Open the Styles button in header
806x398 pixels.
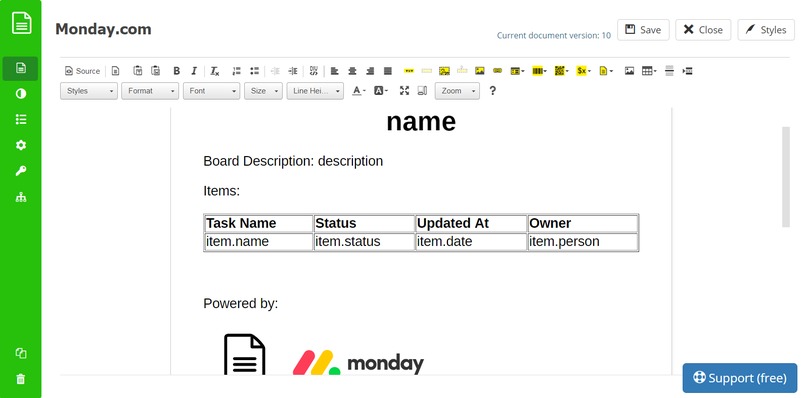[x=766, y=30]
